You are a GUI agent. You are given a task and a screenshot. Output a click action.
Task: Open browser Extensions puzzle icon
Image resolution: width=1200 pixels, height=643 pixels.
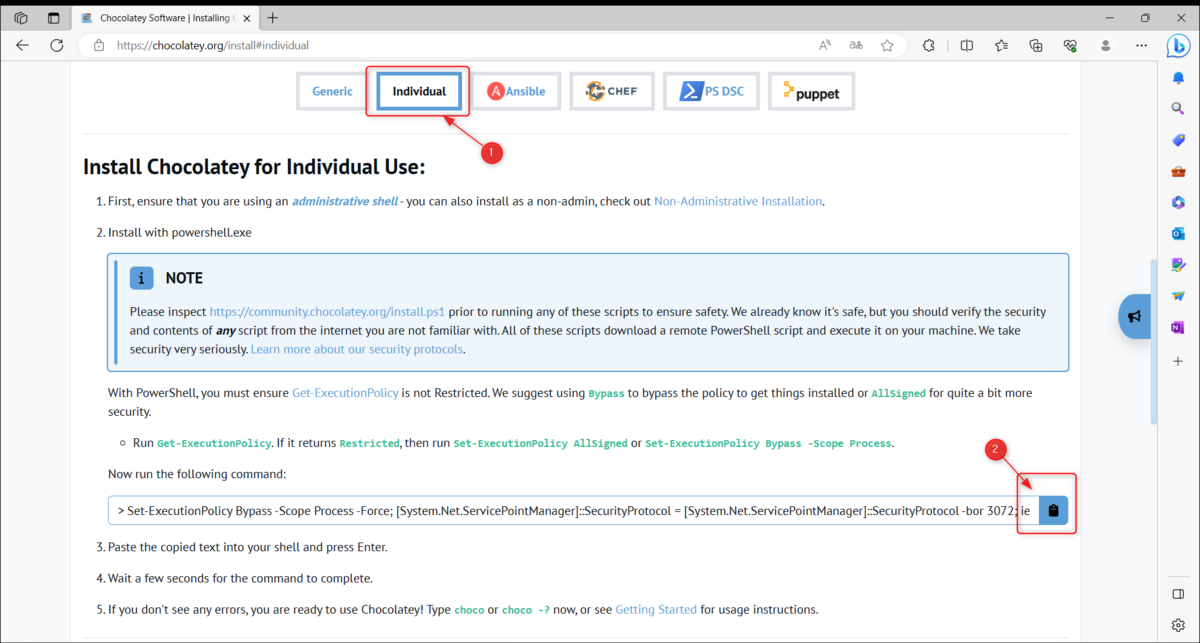(929, 45)
